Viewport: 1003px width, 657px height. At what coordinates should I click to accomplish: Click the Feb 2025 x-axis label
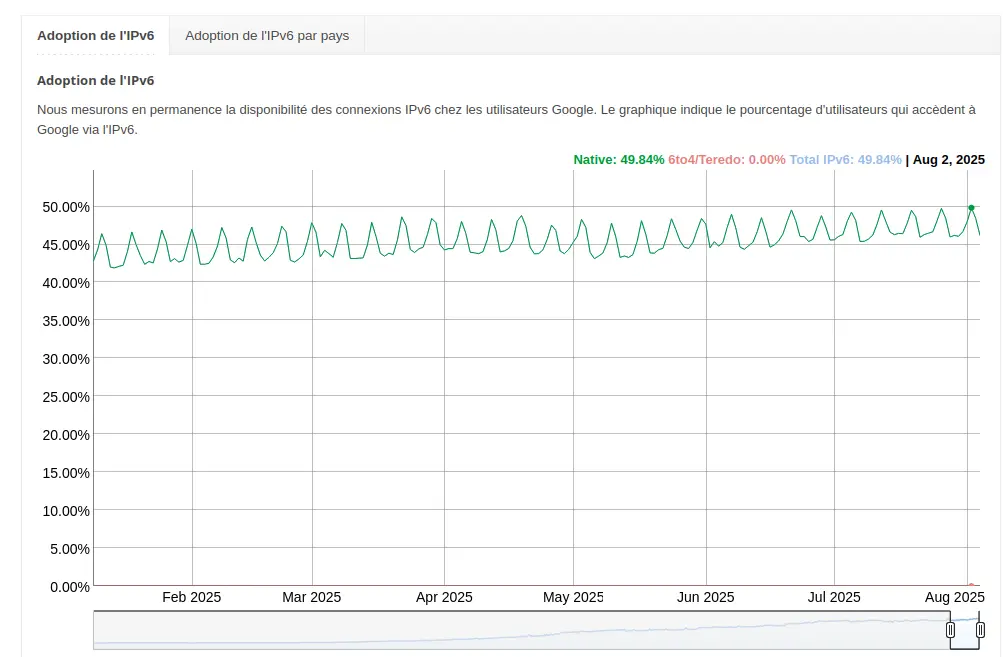pos(191,597)
